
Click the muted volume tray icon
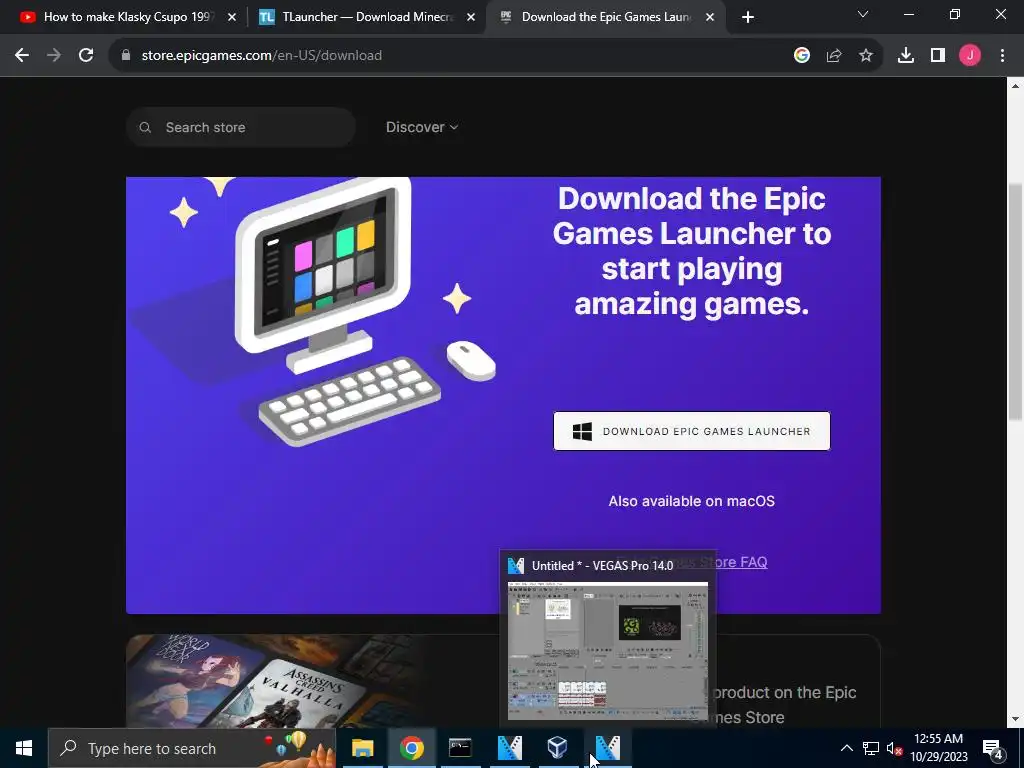pos(894,748)
